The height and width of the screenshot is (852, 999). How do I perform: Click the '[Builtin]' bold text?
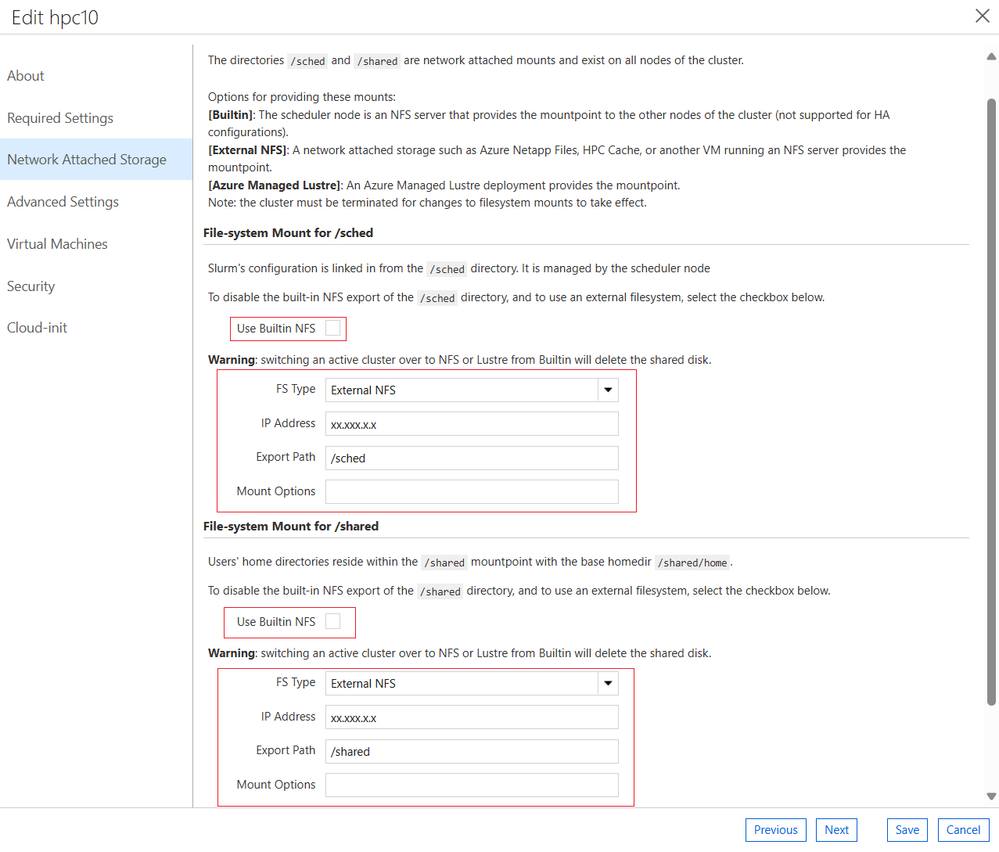(x=232, y=115)
